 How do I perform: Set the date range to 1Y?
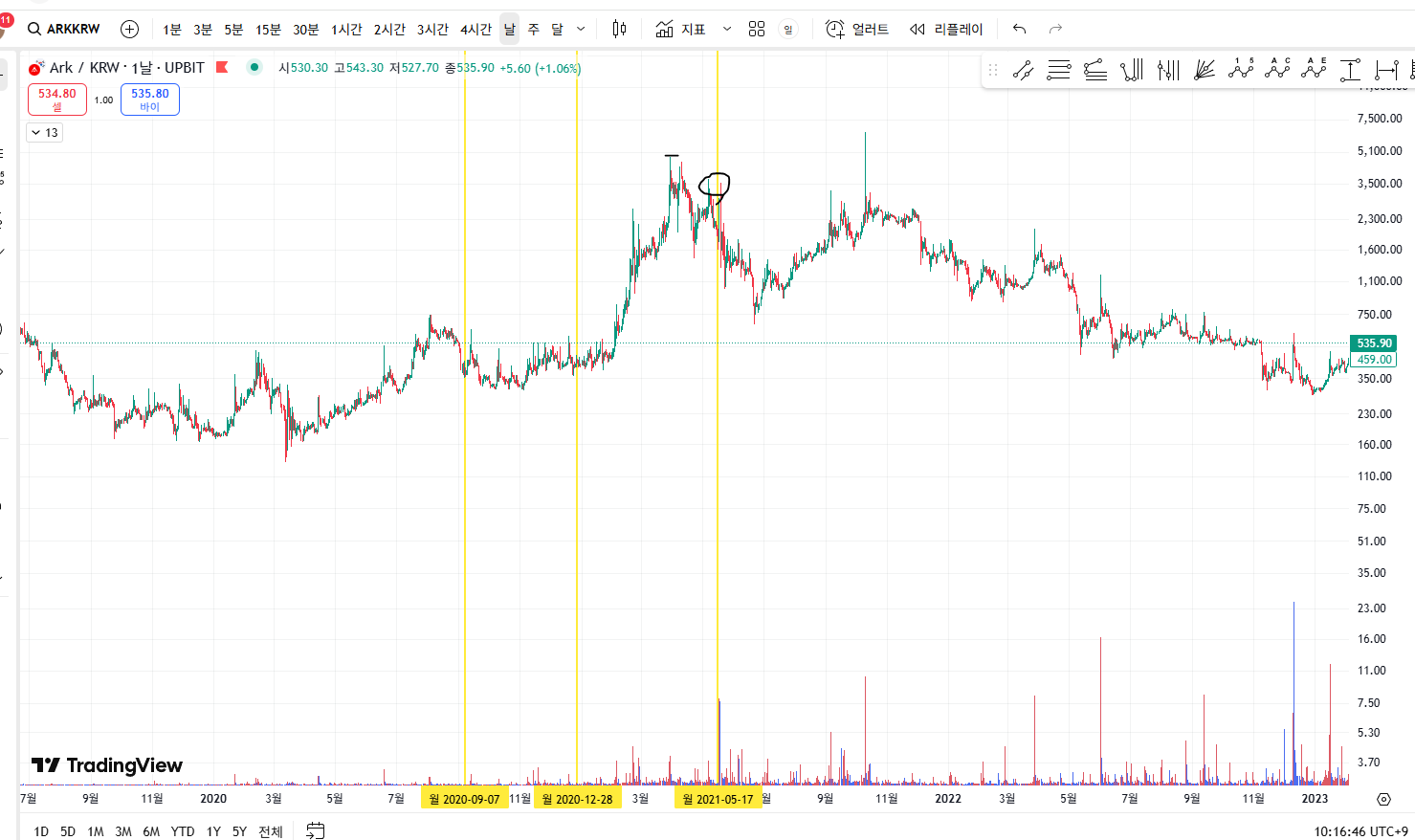point(213,831)
